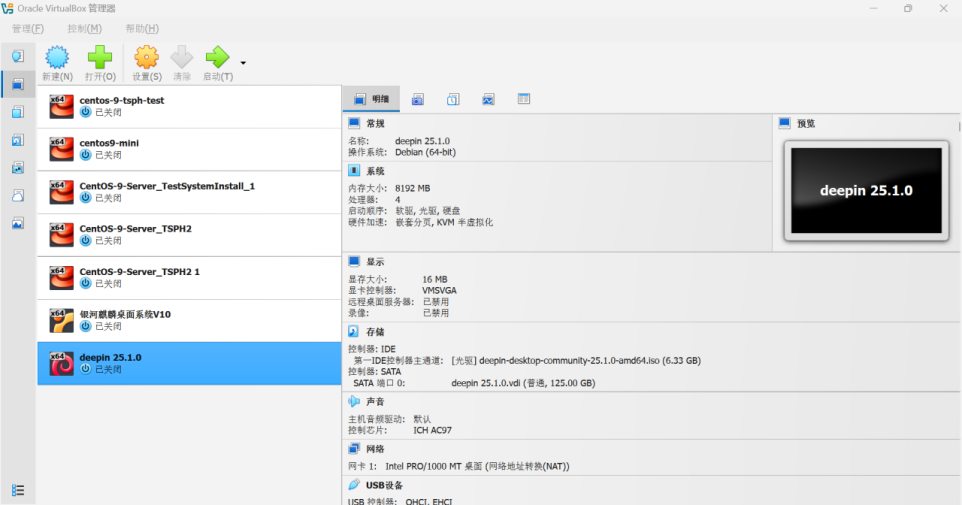Click the 声音 audio section speaker icon
The height and width of the screenshot is (505, 962).
click(354, 401)
